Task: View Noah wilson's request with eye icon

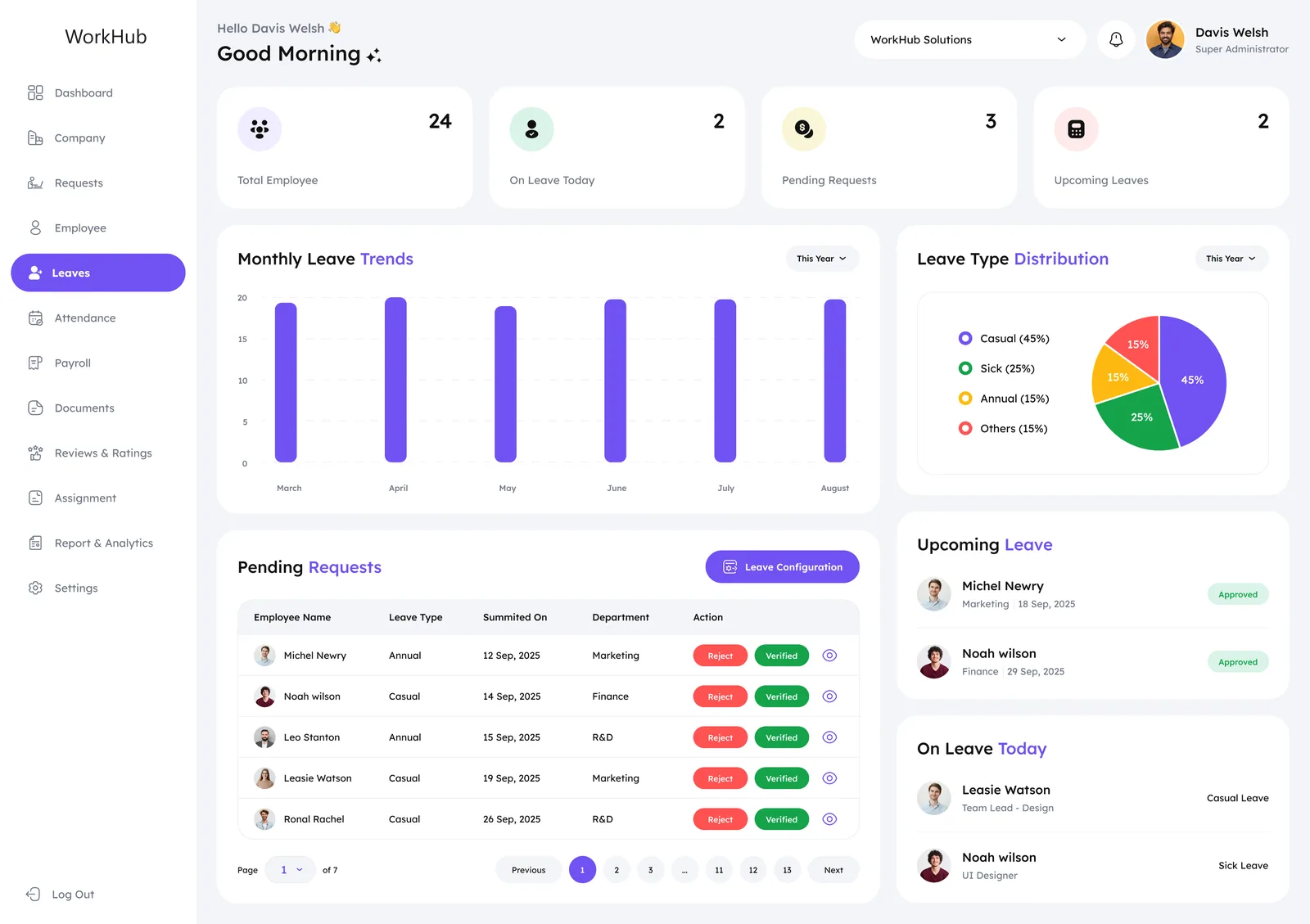Action: pyautogui.click(x=829, y=696)
